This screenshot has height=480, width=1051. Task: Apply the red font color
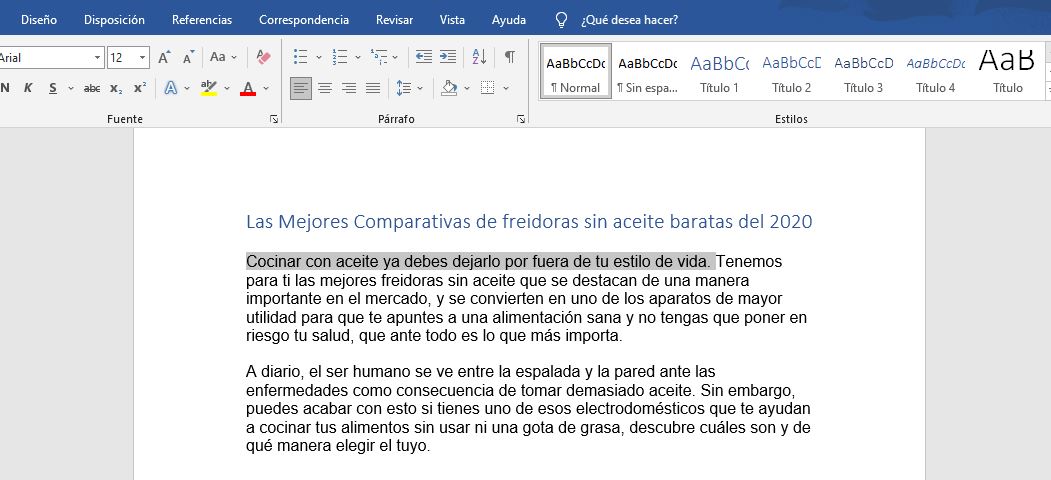pyautogui.click(x=247, y=88)
